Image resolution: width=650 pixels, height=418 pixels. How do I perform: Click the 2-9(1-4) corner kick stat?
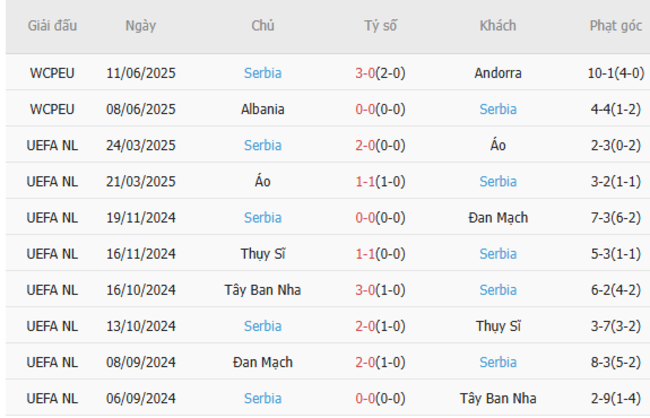tap(615, 397)
